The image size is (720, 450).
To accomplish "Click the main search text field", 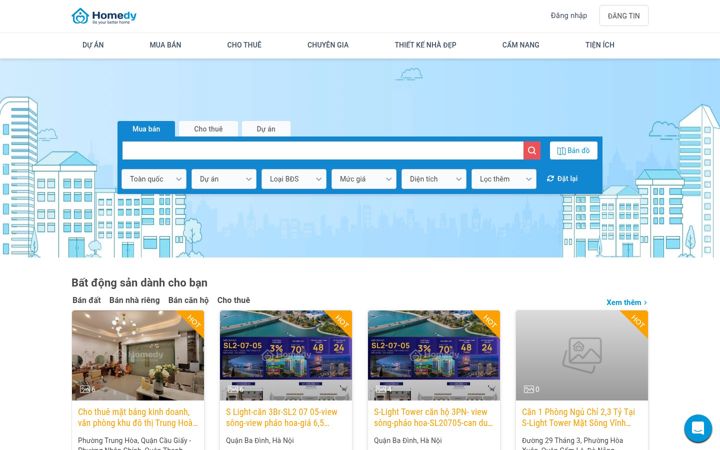I will coord(323,151).
